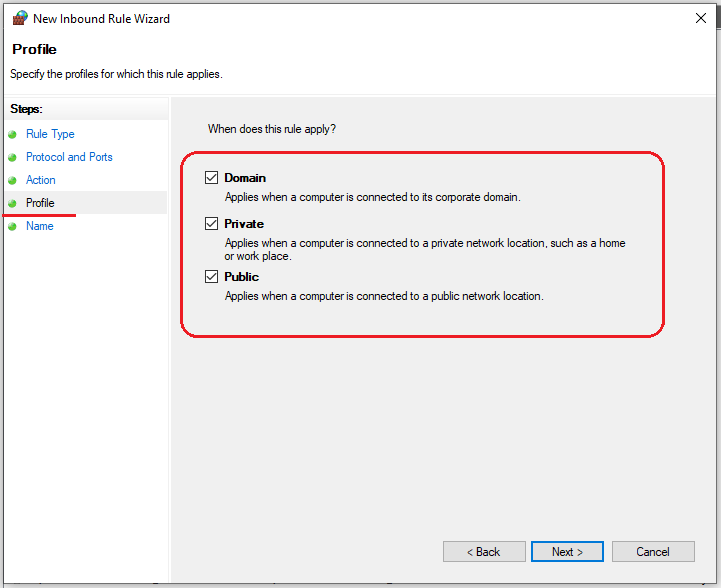The image size is (721, 588).
Task: Uncheck the Domain profile checkbox
Action: pyautogui.click(x=211, y=178)
